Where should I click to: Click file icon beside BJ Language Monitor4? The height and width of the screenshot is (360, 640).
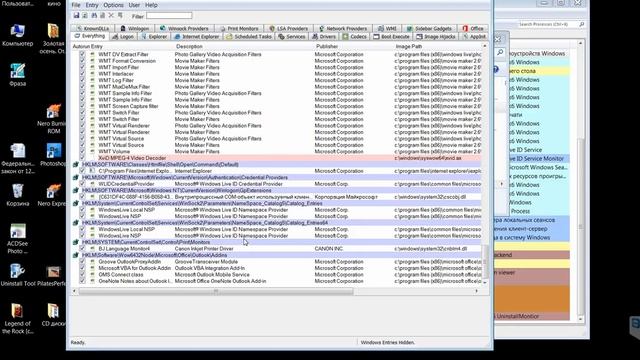92,249
